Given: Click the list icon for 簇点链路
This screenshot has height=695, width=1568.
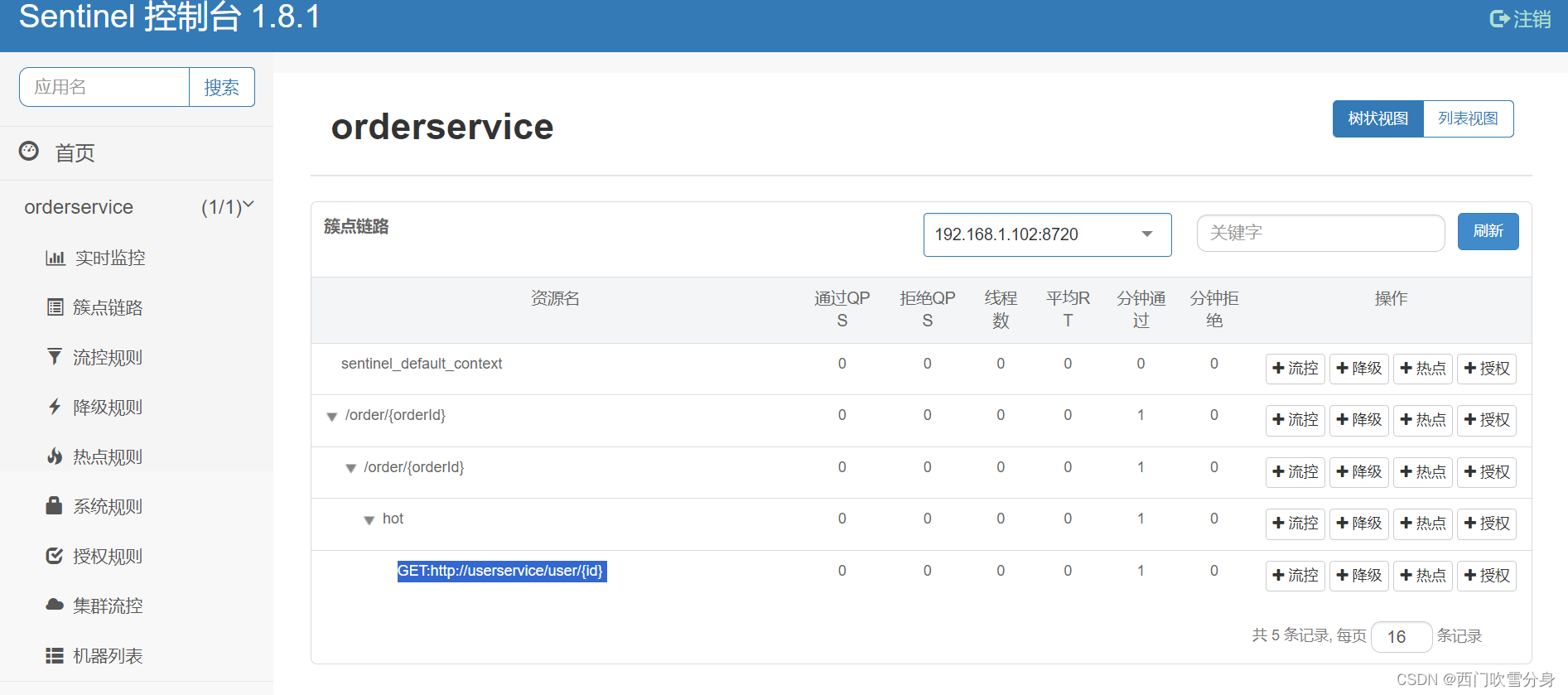Looking at the screenshot, I should pyautogui.click(x=55, y=307).
